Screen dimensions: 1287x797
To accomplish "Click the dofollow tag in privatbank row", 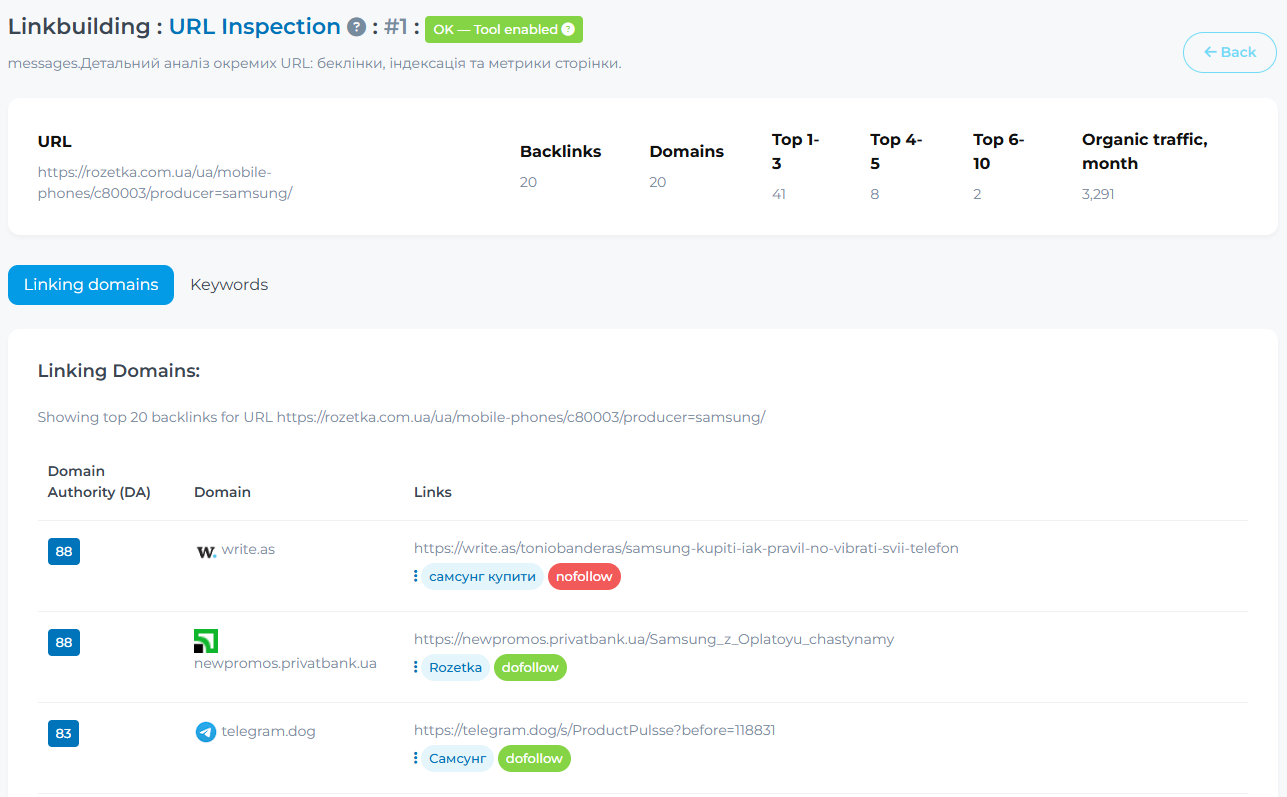I will coord(530,667).
